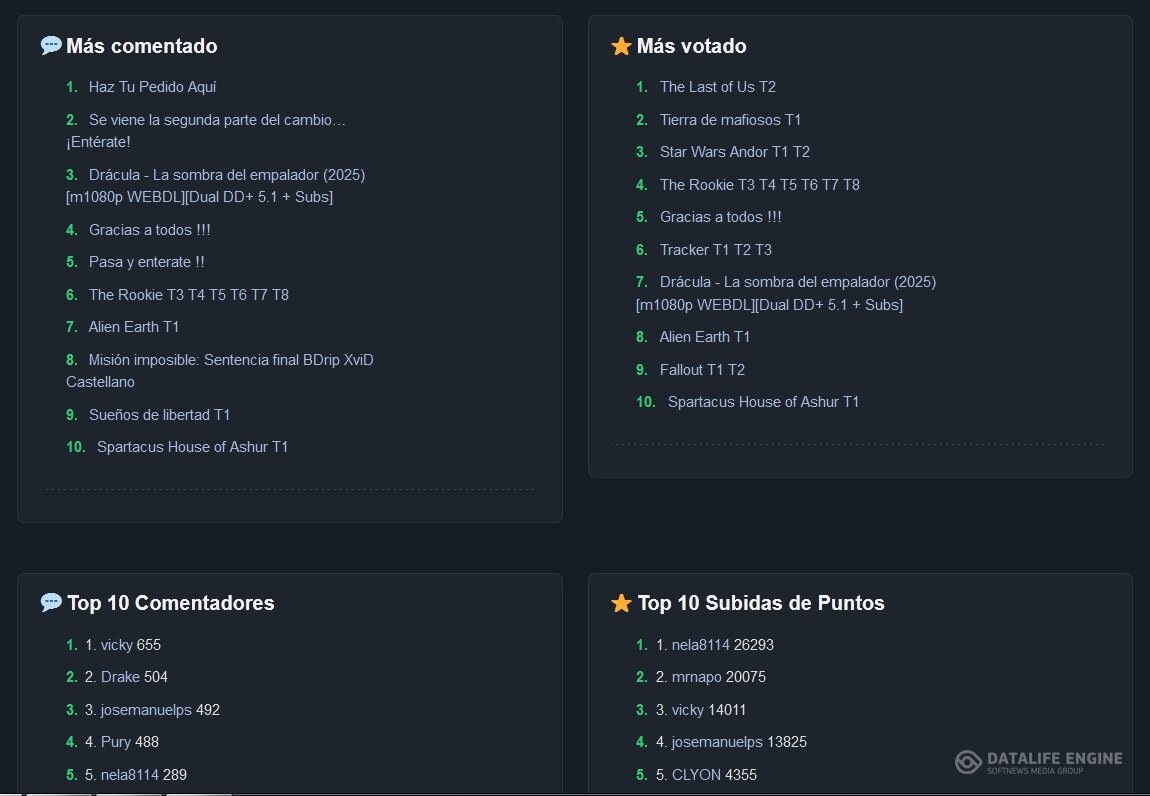Open Tracker T1 T2 T3 link
The image size is (1150, 796).
tap(715, 250)
